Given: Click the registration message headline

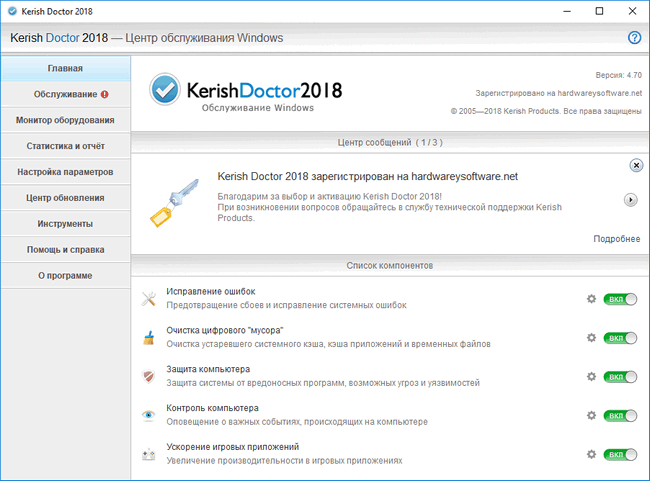Looking at the screenshot, I should 367,177.
